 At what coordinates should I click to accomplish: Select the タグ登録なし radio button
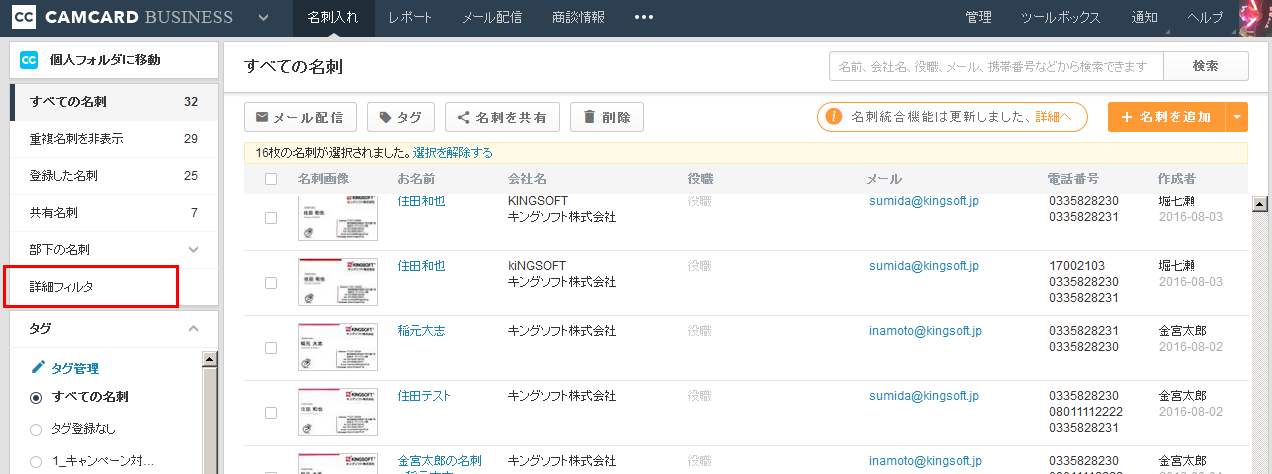(x=36, y=429)
